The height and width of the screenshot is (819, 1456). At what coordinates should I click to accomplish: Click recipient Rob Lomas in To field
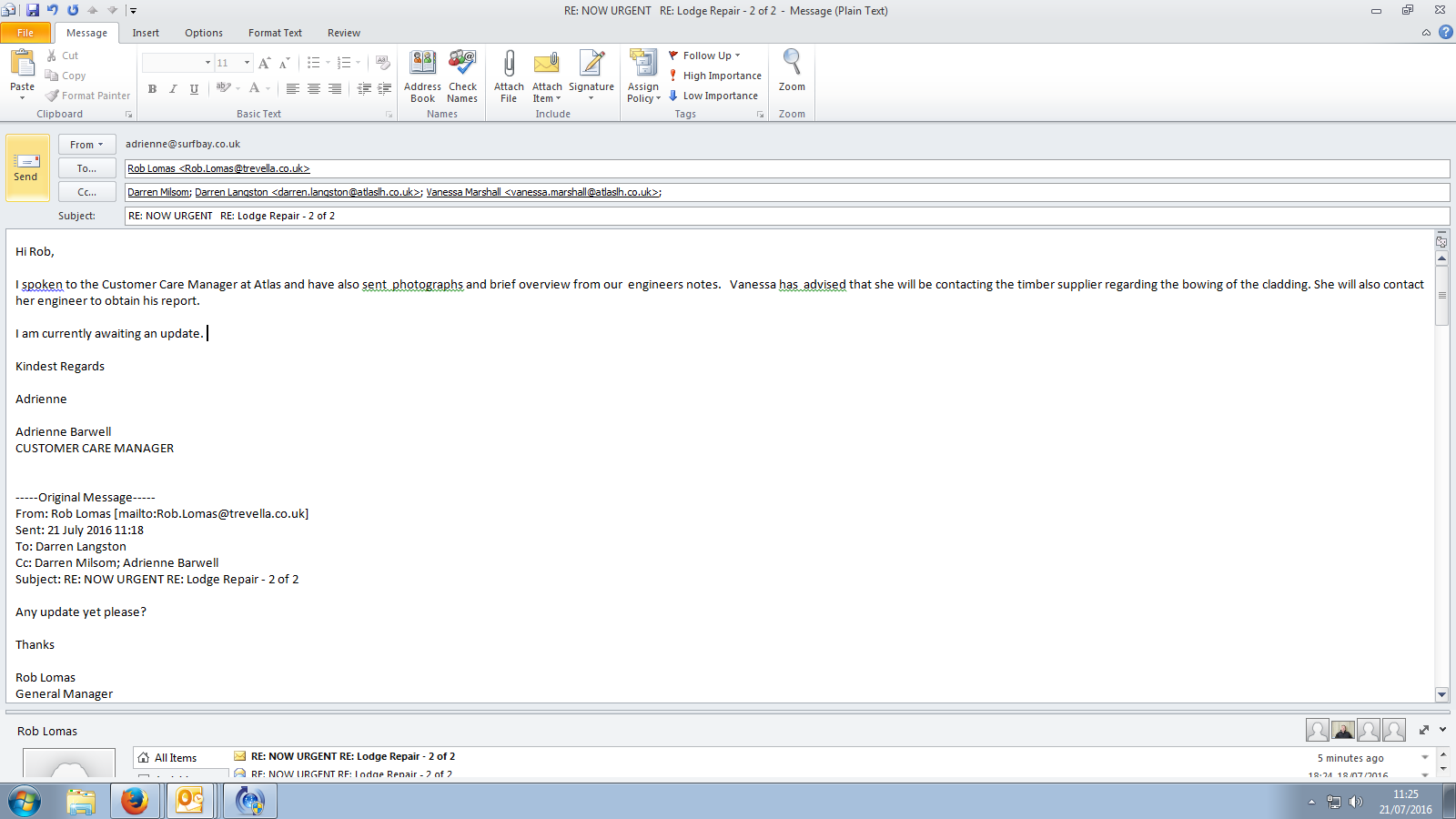click(x=218, y=168)
